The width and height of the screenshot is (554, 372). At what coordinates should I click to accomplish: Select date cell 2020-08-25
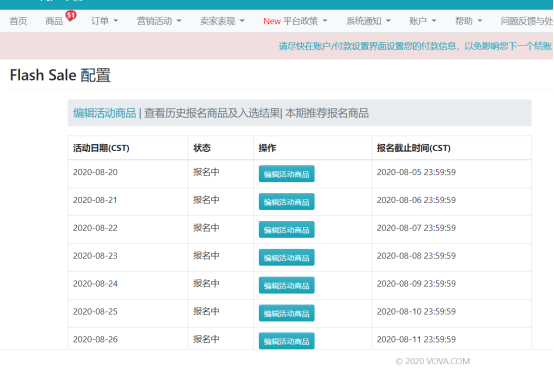pos(95,312)
